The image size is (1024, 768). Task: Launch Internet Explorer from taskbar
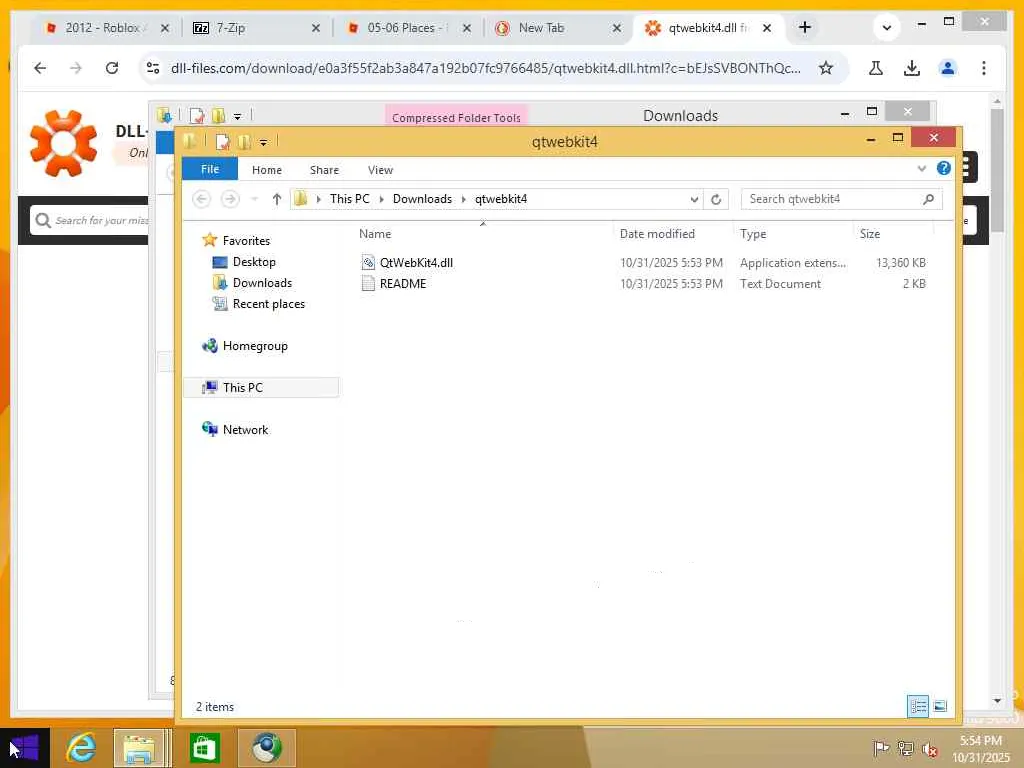82,747
